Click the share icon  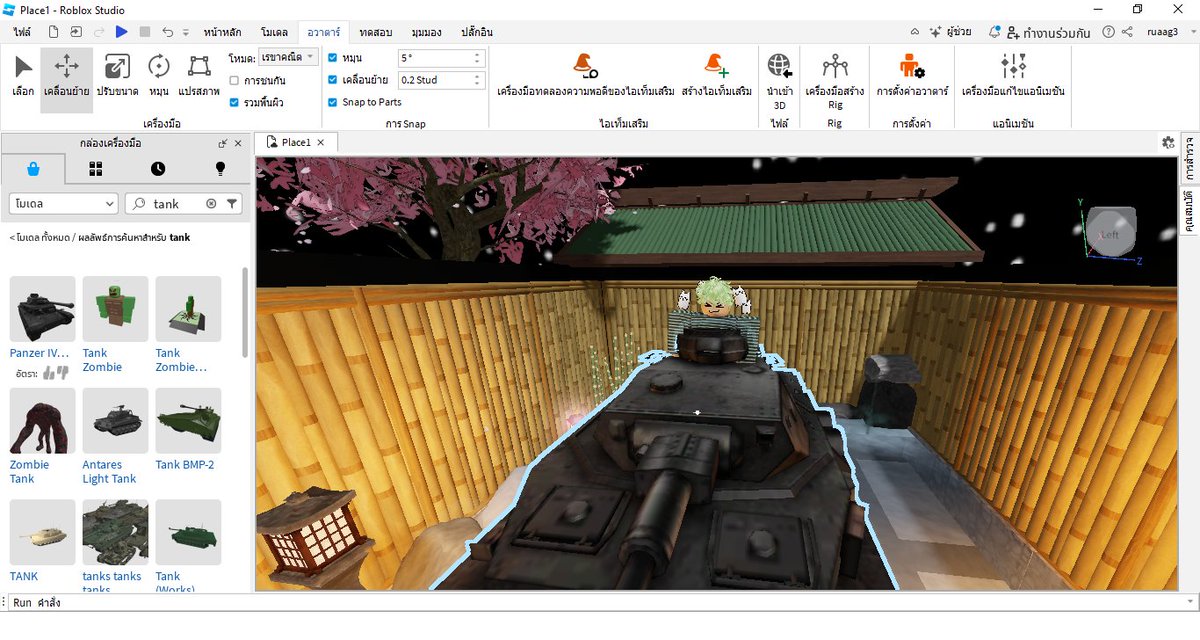point(1127,32)
